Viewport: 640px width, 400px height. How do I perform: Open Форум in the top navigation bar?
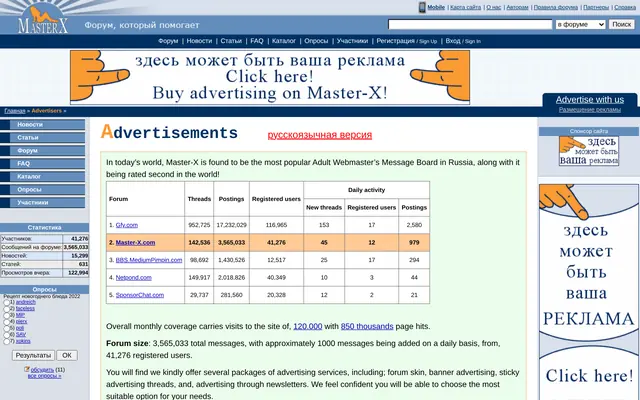pyautogui.click(x=168, y=41)
